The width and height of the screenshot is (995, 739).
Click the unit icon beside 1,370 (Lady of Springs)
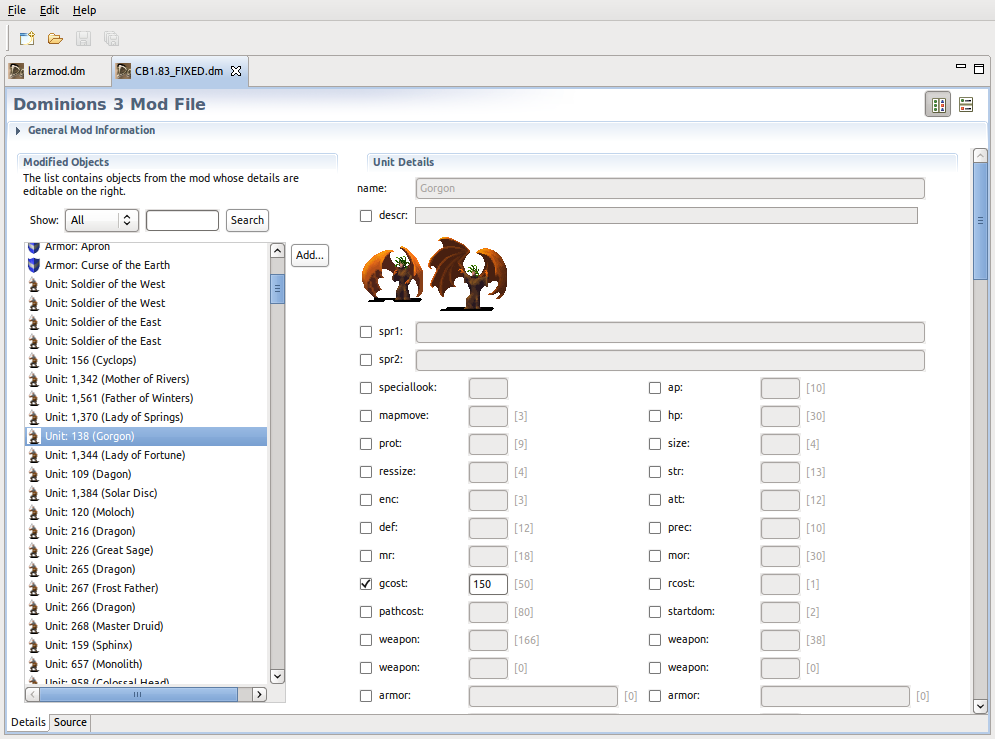[34, 417]
